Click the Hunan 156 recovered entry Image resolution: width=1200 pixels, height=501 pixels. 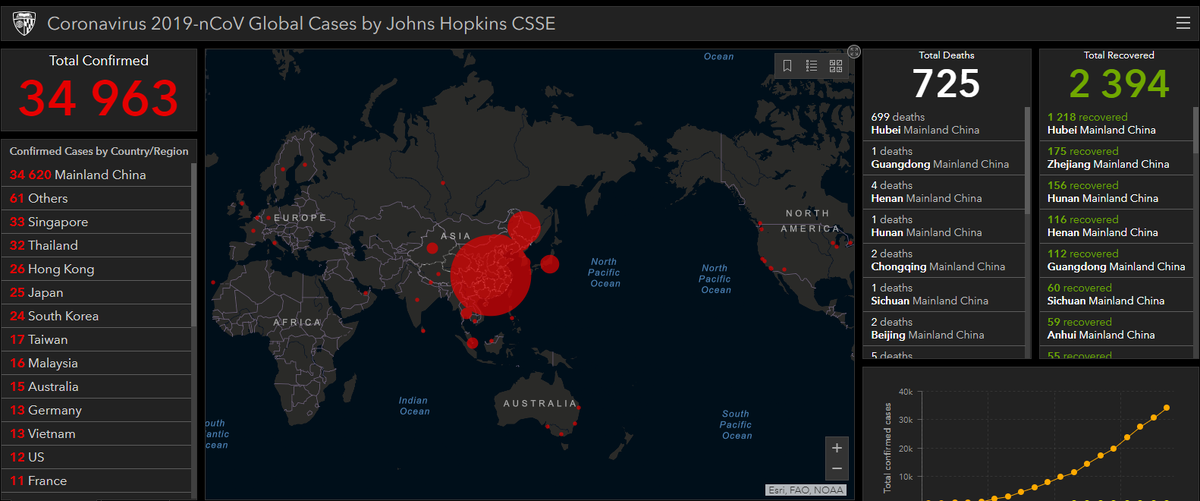click(x=1116, y=192)
